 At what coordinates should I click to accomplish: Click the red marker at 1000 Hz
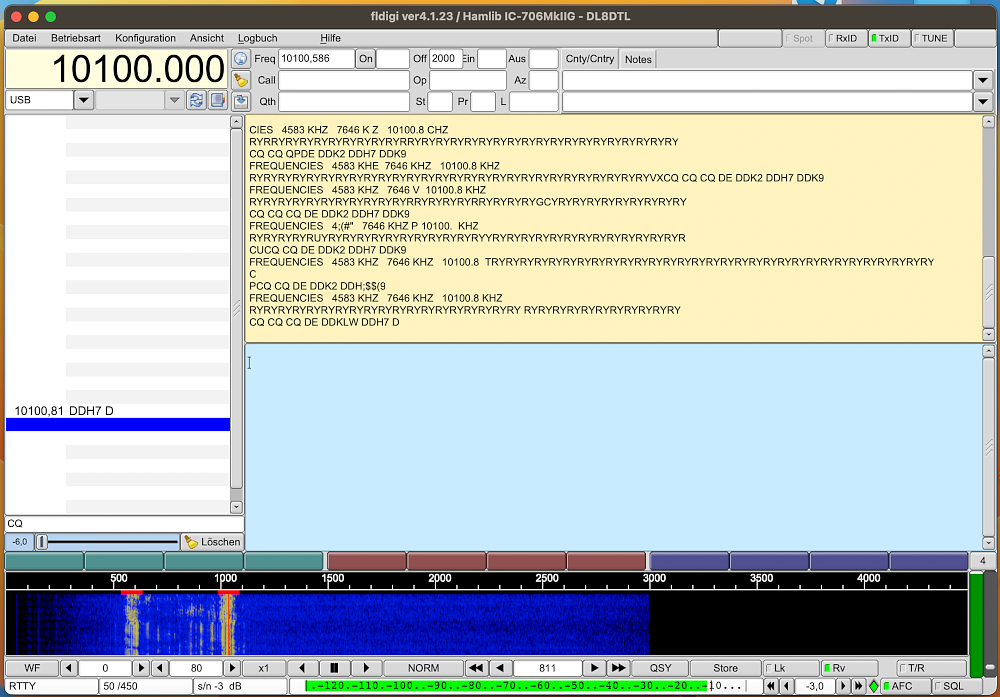tap(228, 592)
